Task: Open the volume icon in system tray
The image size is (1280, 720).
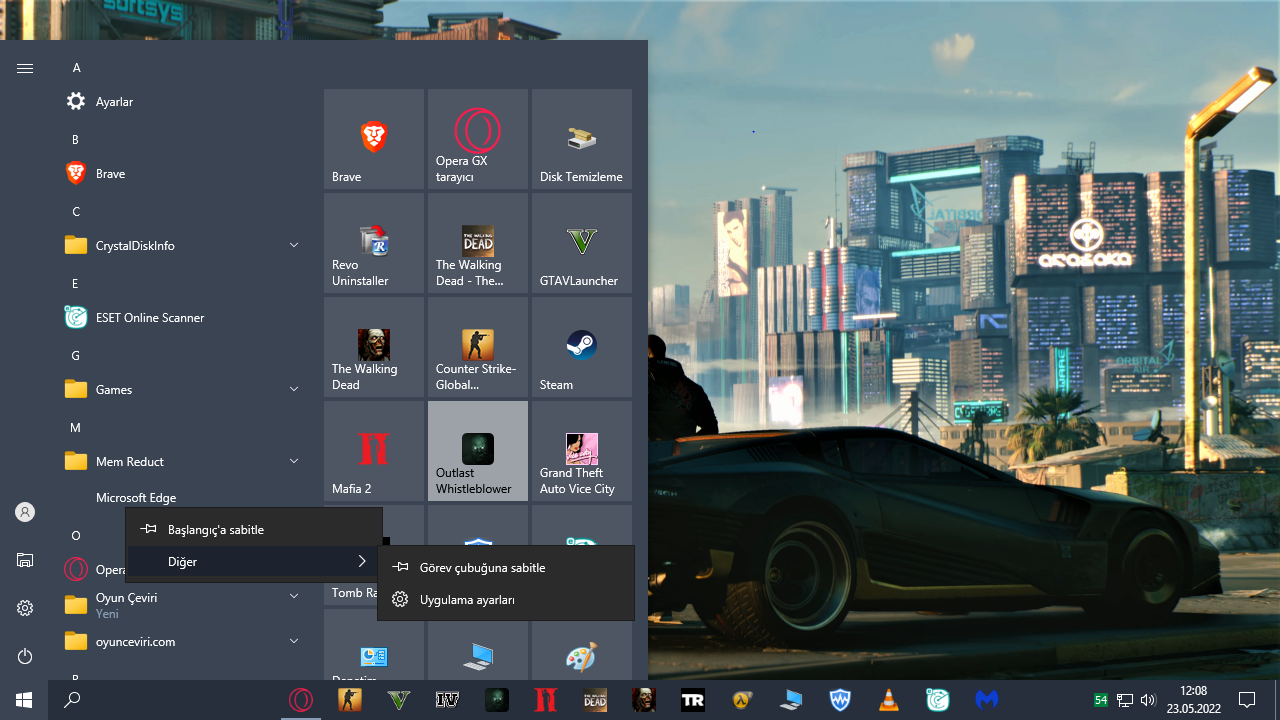Action: 1147,700
